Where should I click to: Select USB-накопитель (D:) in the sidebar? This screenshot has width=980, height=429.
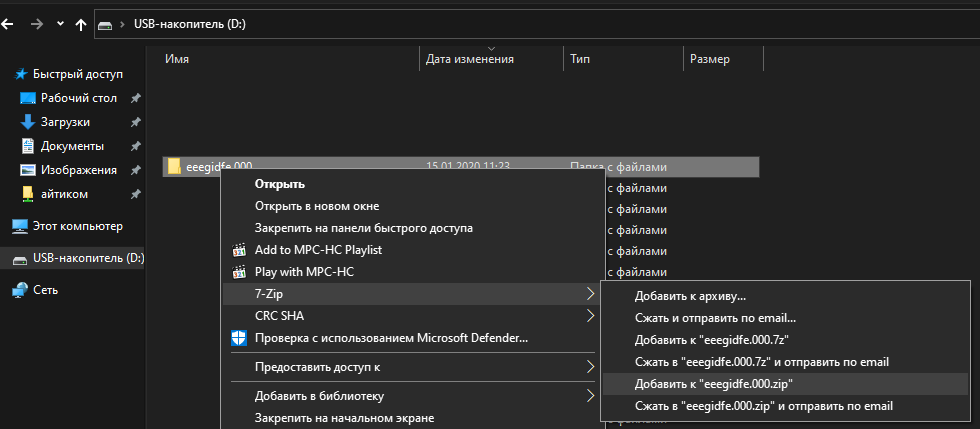88,258
